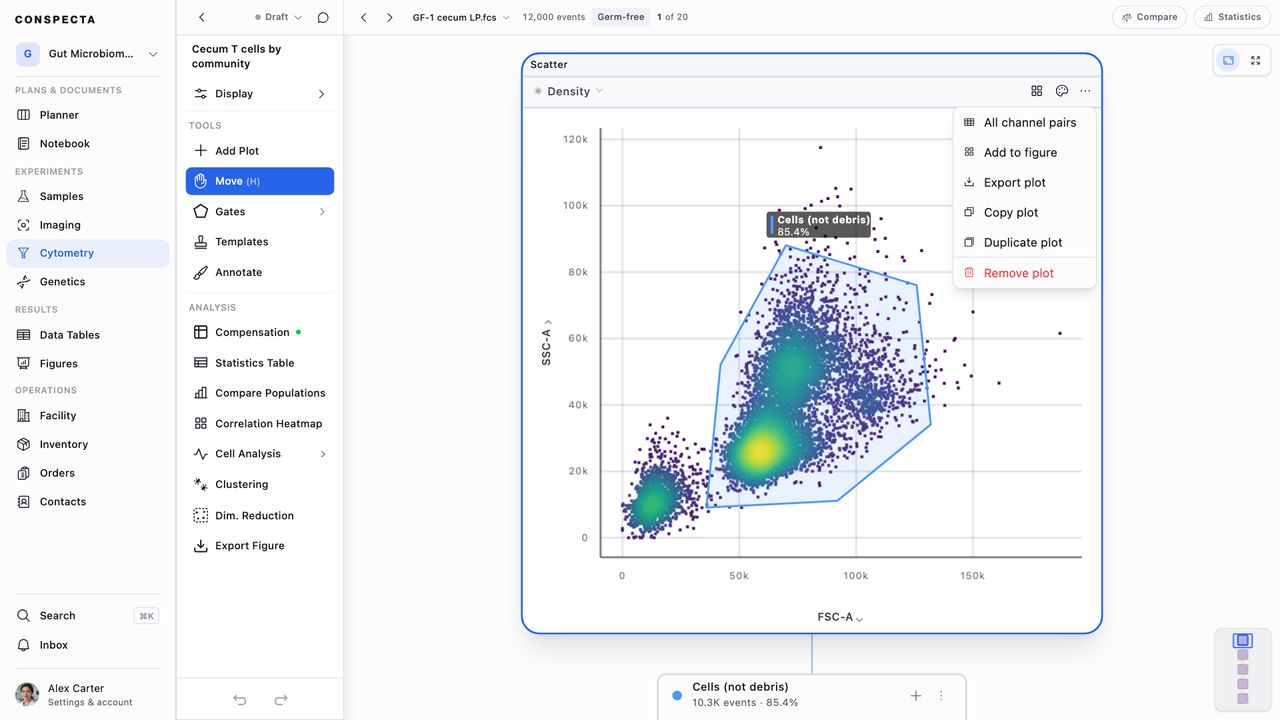Click the Add Plot button
Image resolution: width=1280 pixels, height=720 pixels.
tap(260, 151)
